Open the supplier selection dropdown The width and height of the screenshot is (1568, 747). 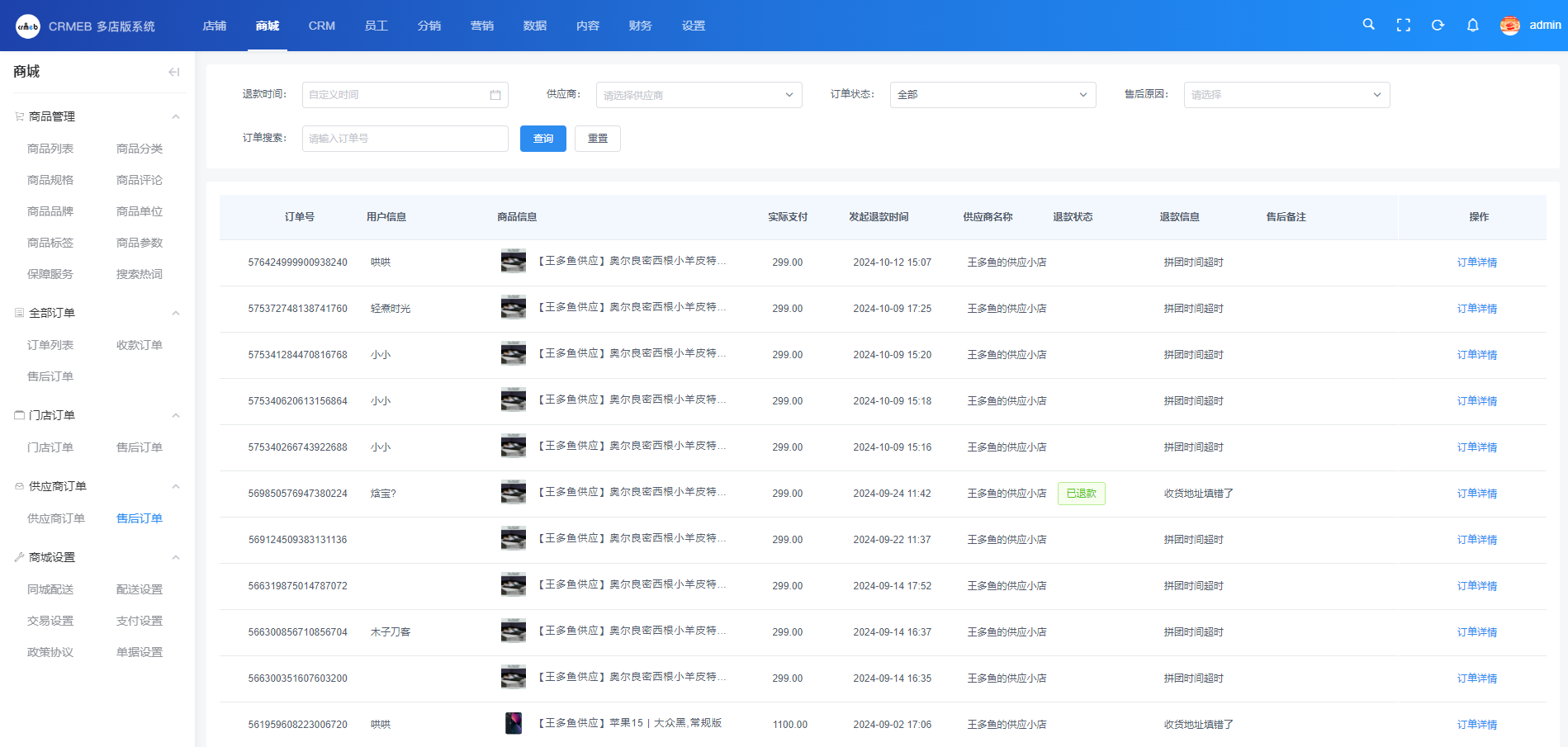pyautogui.click(x=699, y=95)
